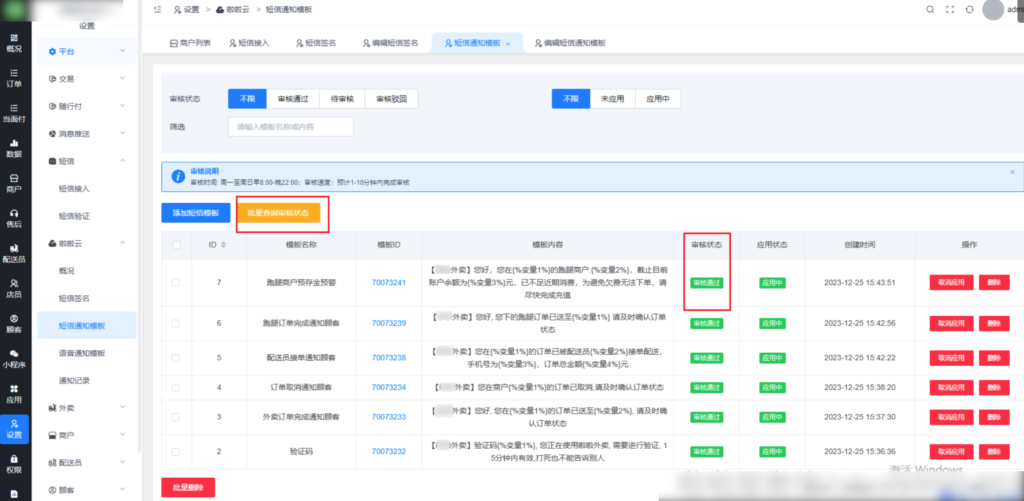Check the row for 订单取消通知顾客
Image resolution: width=1024 pixels, height=501 pixels.
point(176,387)
